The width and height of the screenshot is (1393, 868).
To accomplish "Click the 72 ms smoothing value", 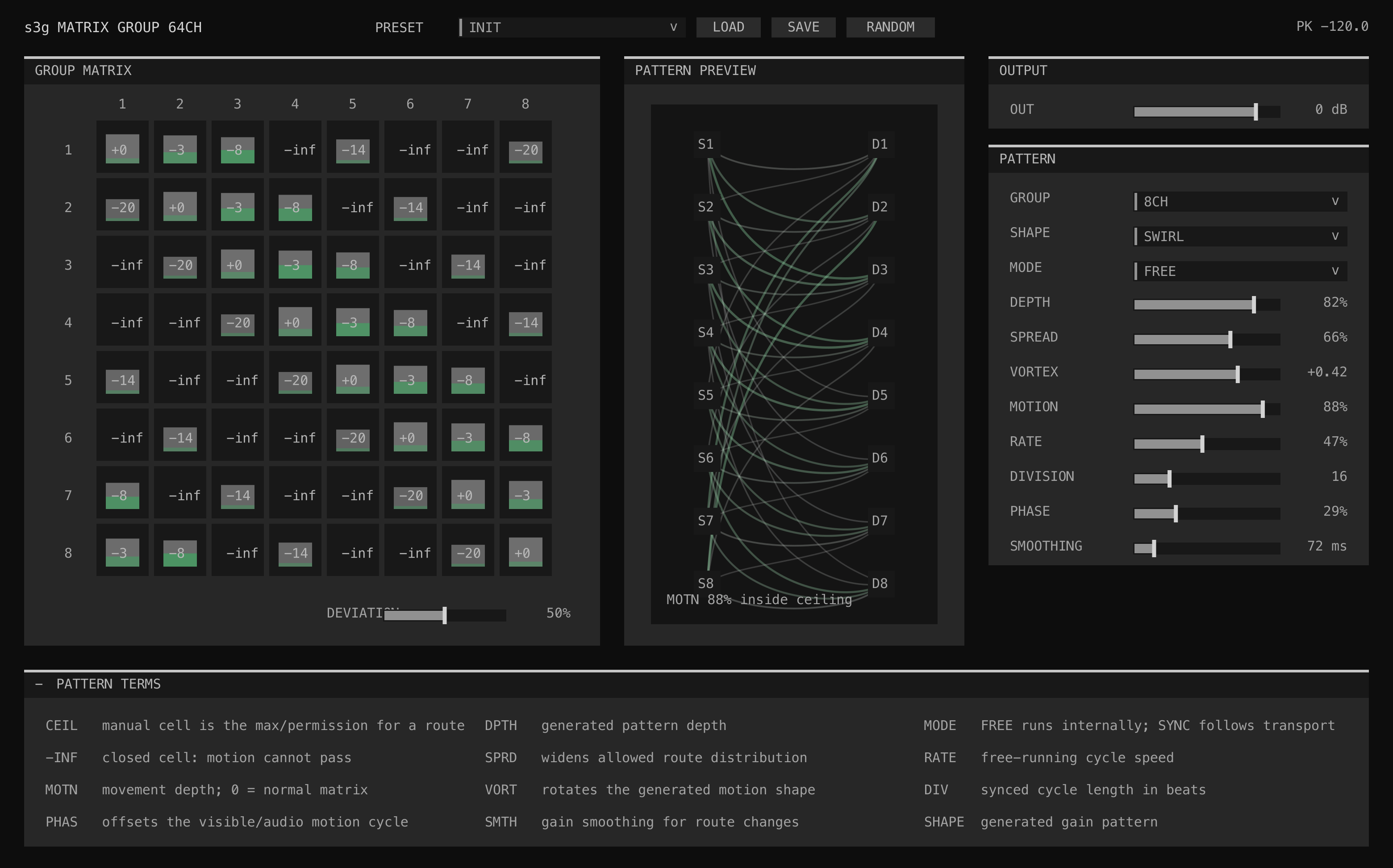I will pyautogui.click(x=1327, y=546).
